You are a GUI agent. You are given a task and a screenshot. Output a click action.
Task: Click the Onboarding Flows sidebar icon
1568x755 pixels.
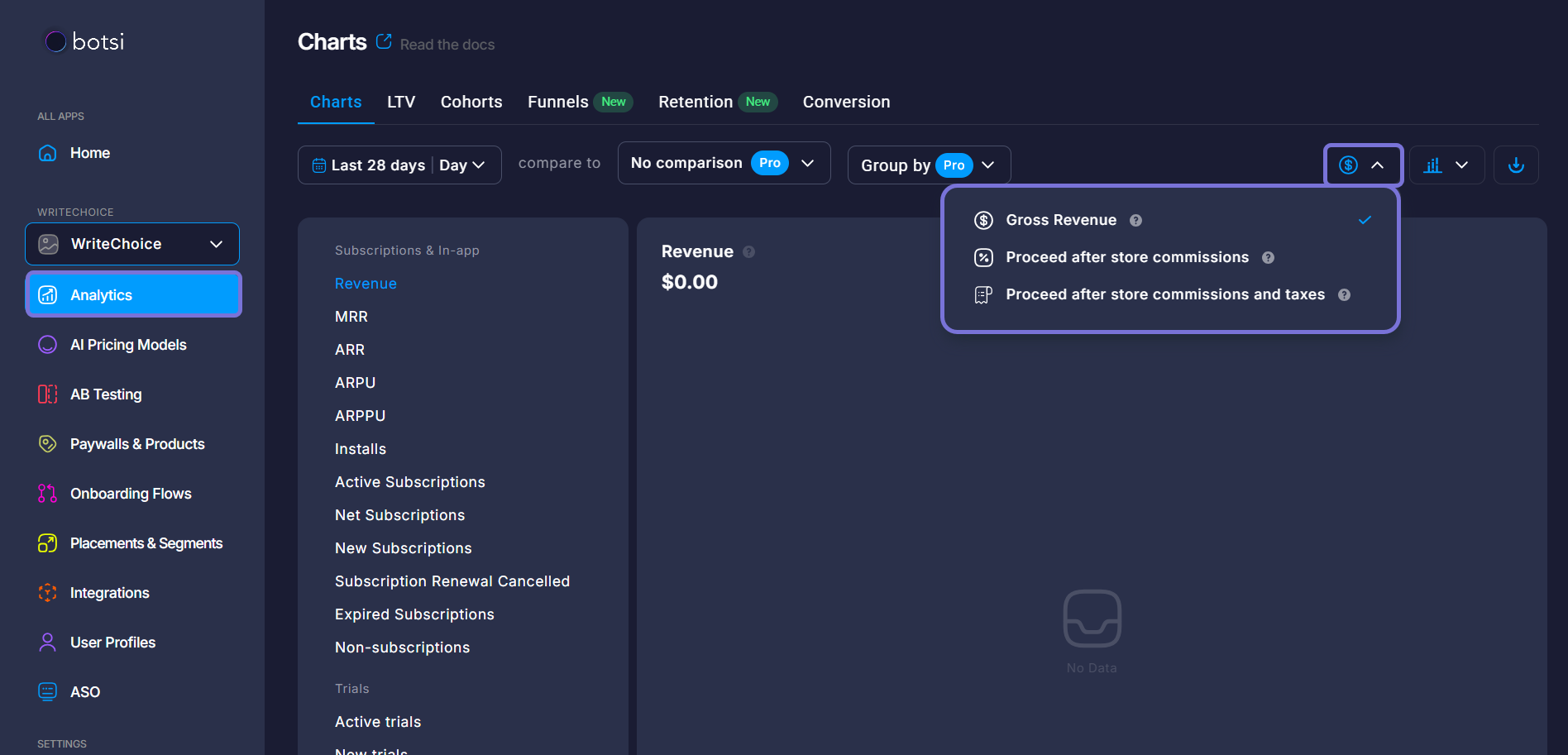click(48, 494)
